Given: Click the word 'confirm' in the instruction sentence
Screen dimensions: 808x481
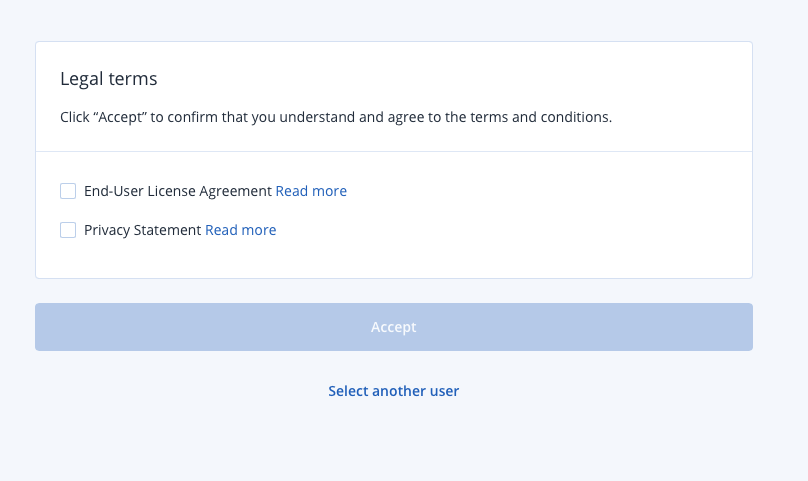Looking at the screenshot, I should 193,117.
